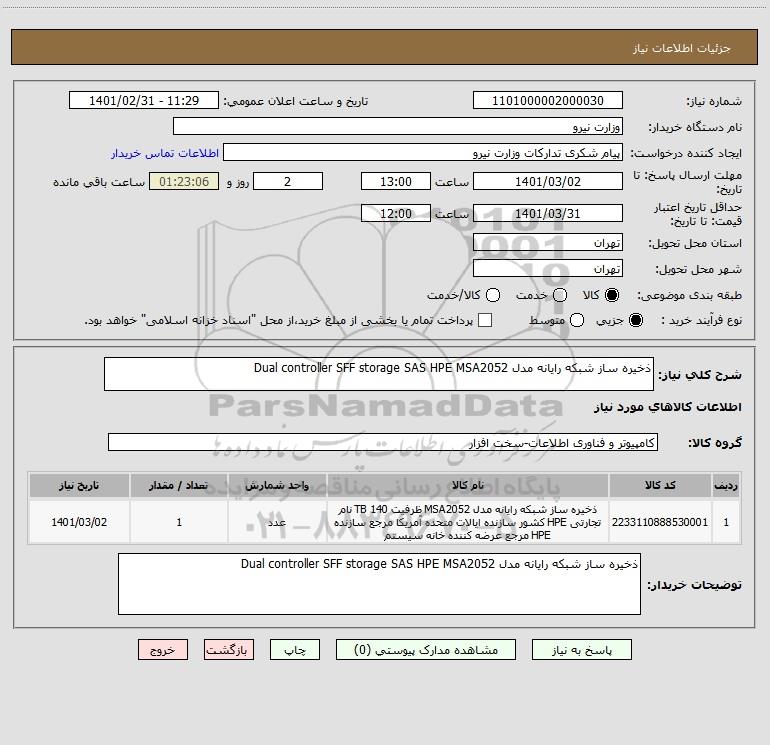
Task: Click the MSA2052 product name cell
Action: point(468,522)
